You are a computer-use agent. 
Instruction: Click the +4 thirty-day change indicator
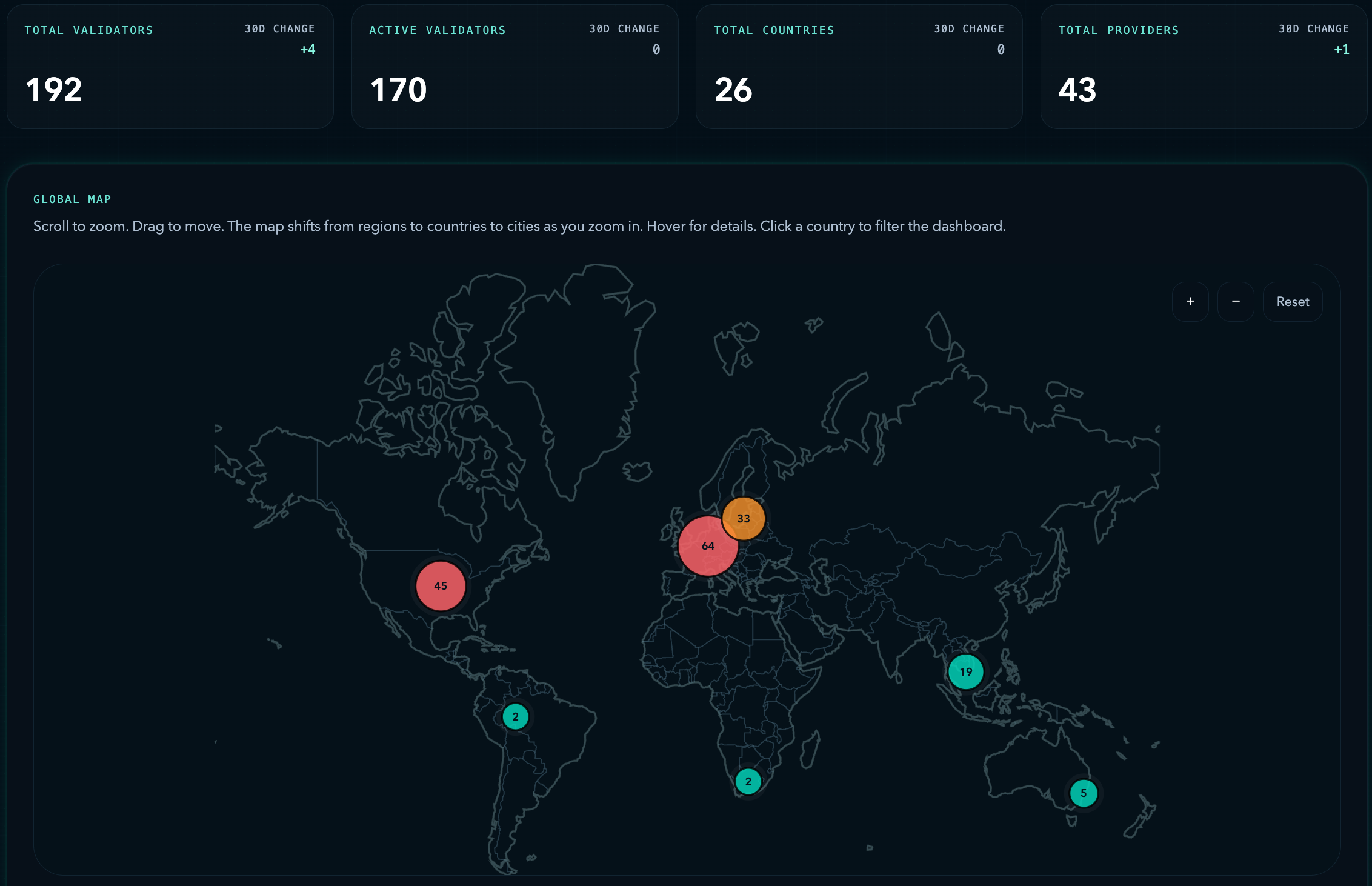coord(307,49)
